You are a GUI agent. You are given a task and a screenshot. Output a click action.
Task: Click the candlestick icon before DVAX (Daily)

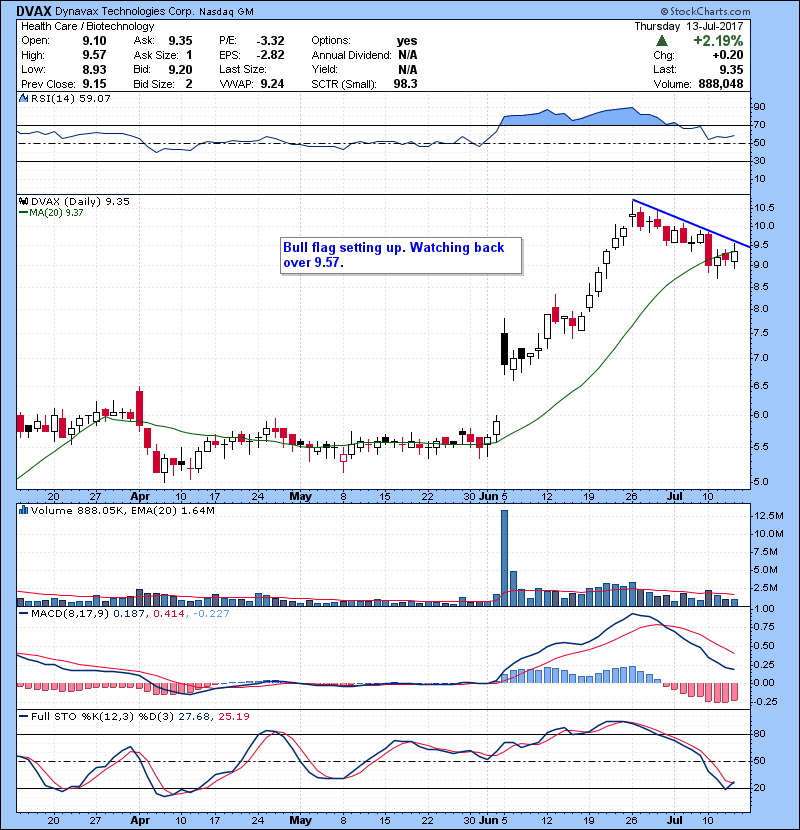click(23, 201)
